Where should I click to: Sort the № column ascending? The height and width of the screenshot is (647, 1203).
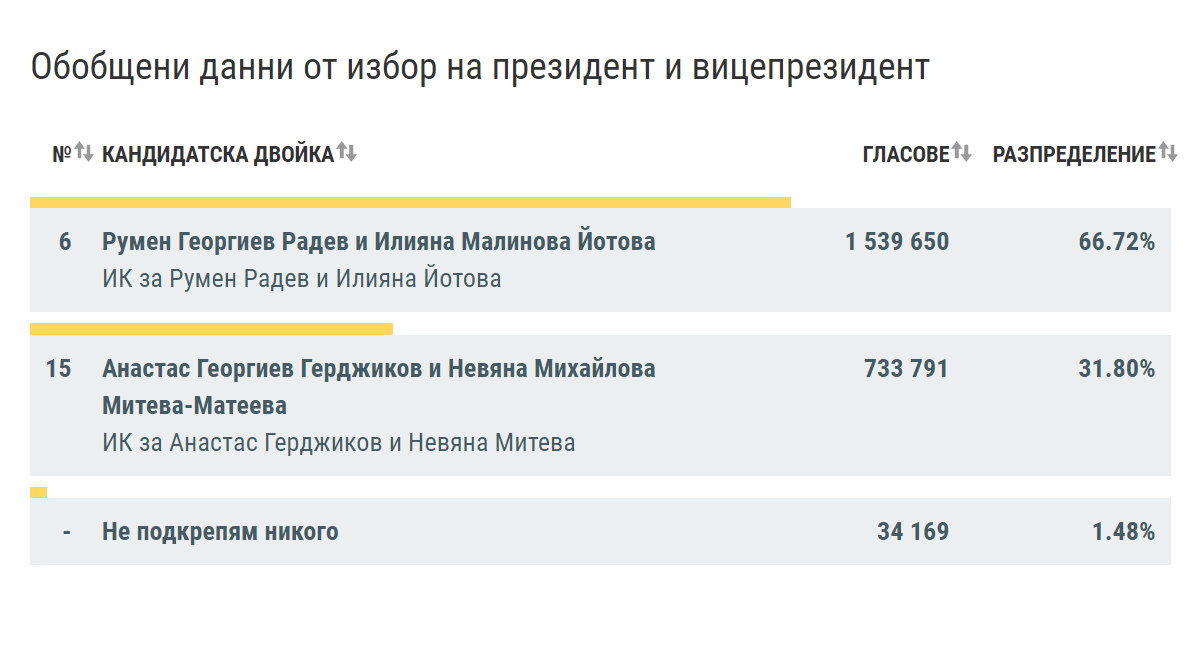point(79,151)
